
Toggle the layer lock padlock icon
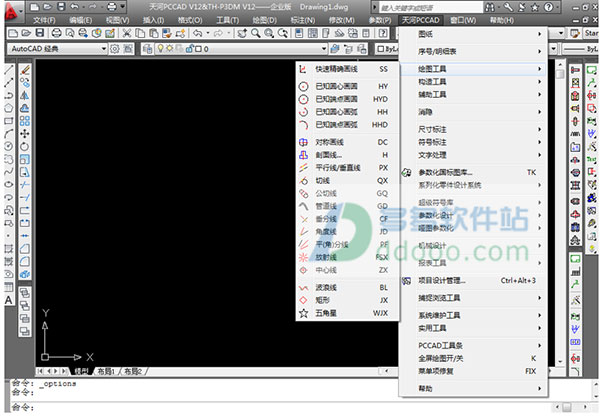click(189, 49)
